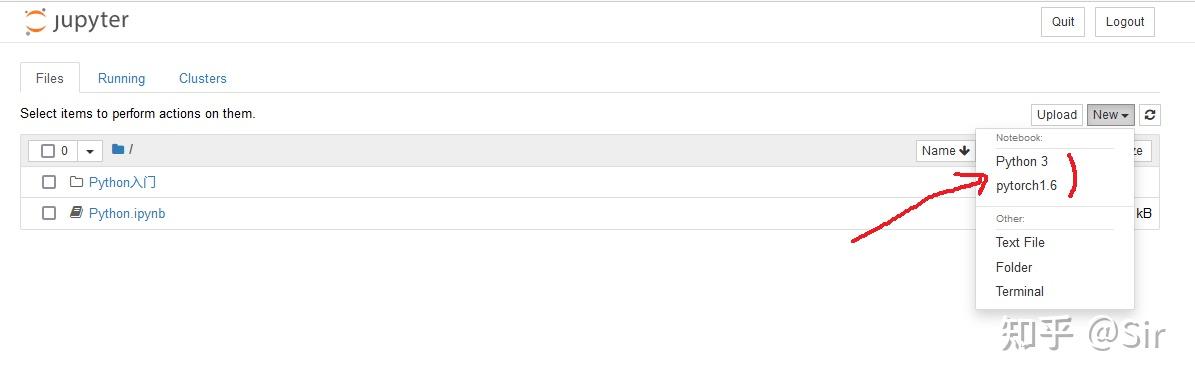Choose Text File from the New menu

(1020, 242)
